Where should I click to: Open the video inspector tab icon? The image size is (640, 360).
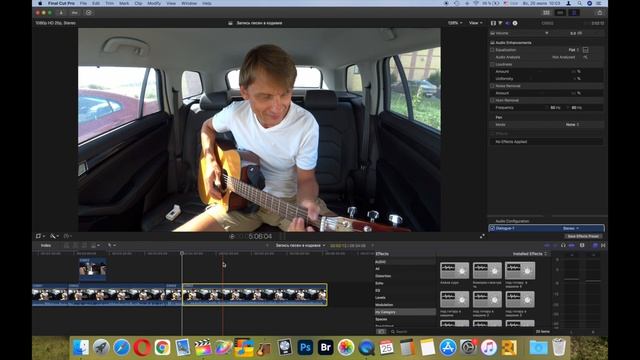(x=493, y=23)
